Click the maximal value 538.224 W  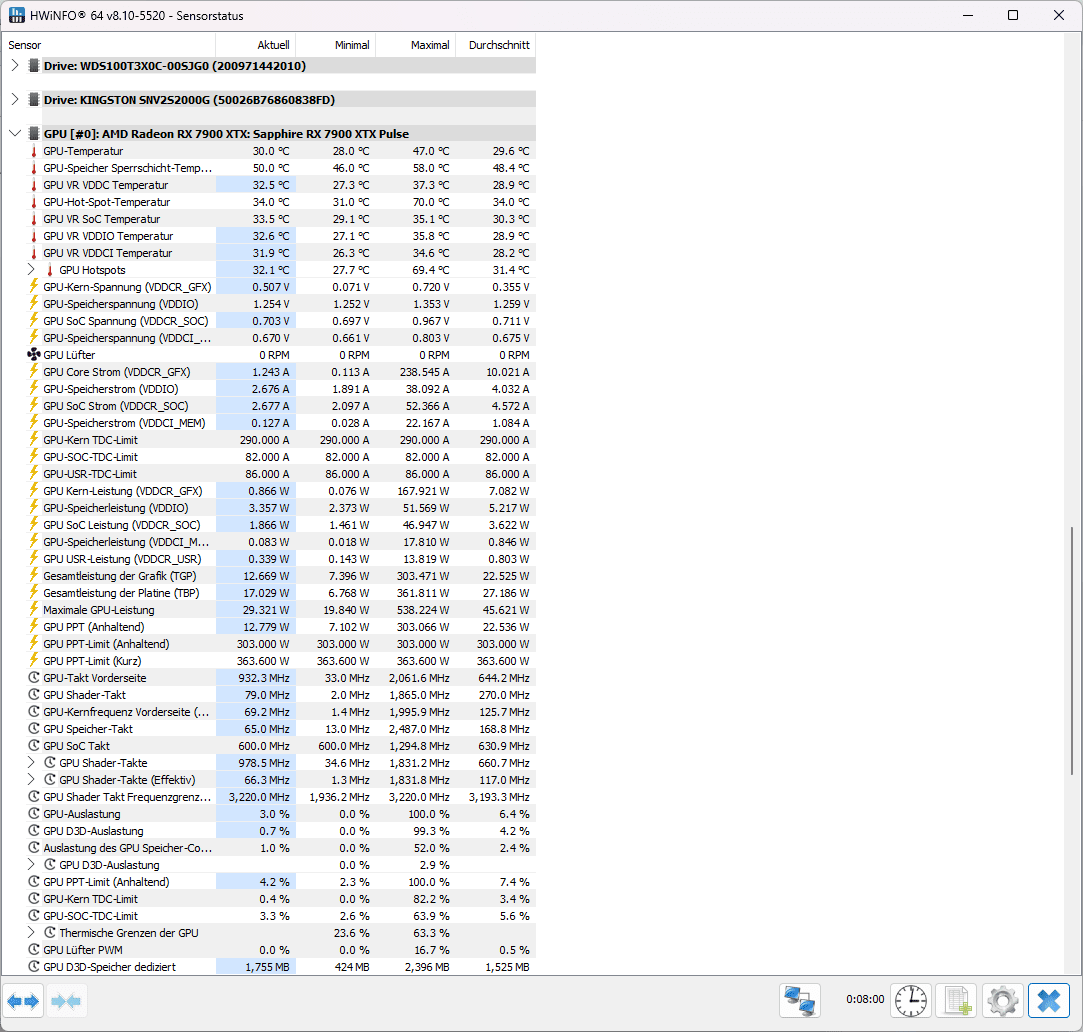421,610
